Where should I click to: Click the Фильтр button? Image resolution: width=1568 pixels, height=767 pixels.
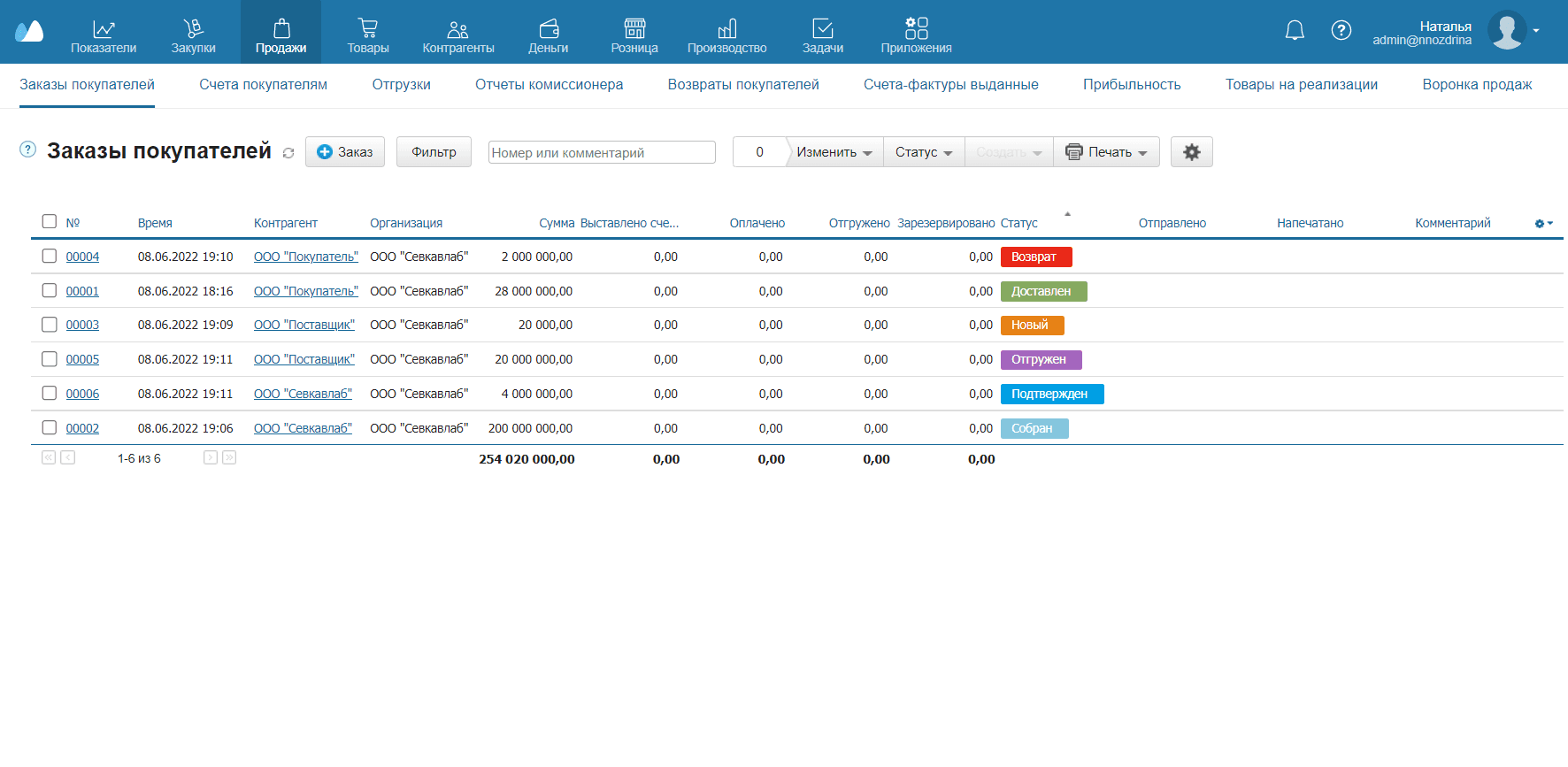point(434,152)
